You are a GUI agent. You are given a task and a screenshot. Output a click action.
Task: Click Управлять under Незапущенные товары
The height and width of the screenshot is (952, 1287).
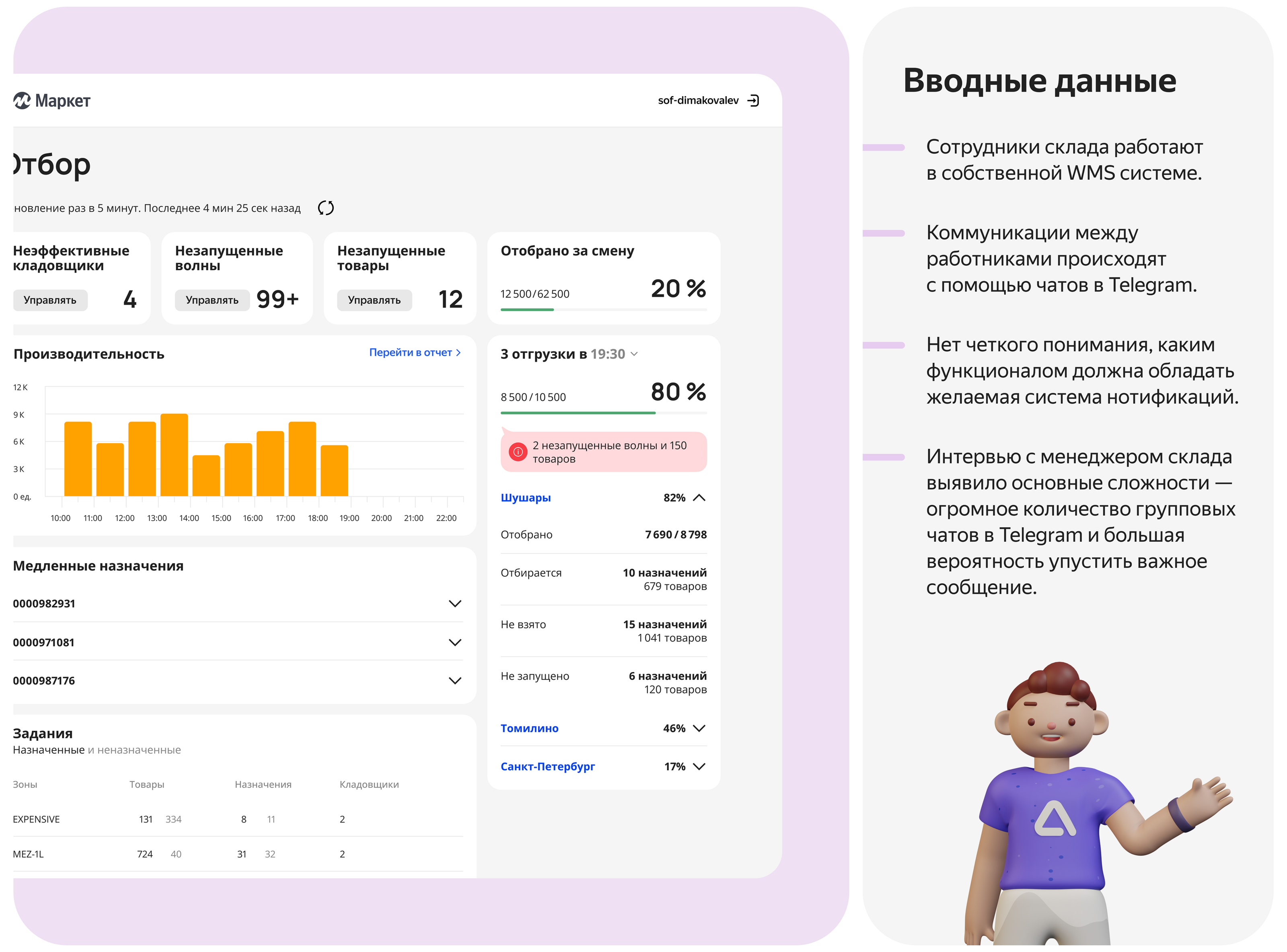[374, 300]
